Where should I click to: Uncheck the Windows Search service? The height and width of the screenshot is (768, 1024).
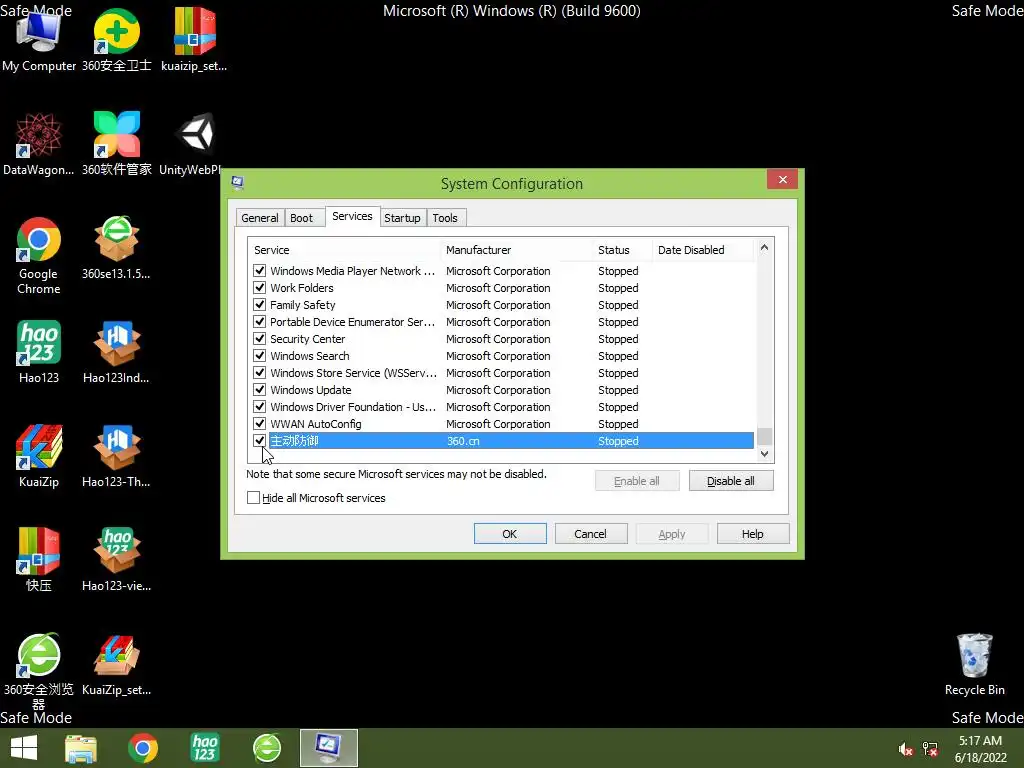[259, 355]
